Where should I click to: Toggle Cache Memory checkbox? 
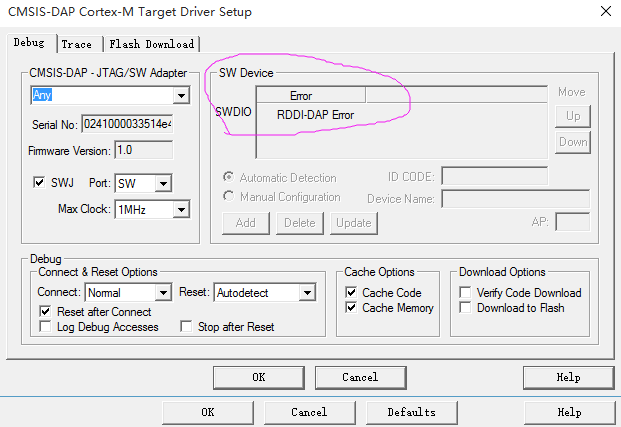coord(351,307)
